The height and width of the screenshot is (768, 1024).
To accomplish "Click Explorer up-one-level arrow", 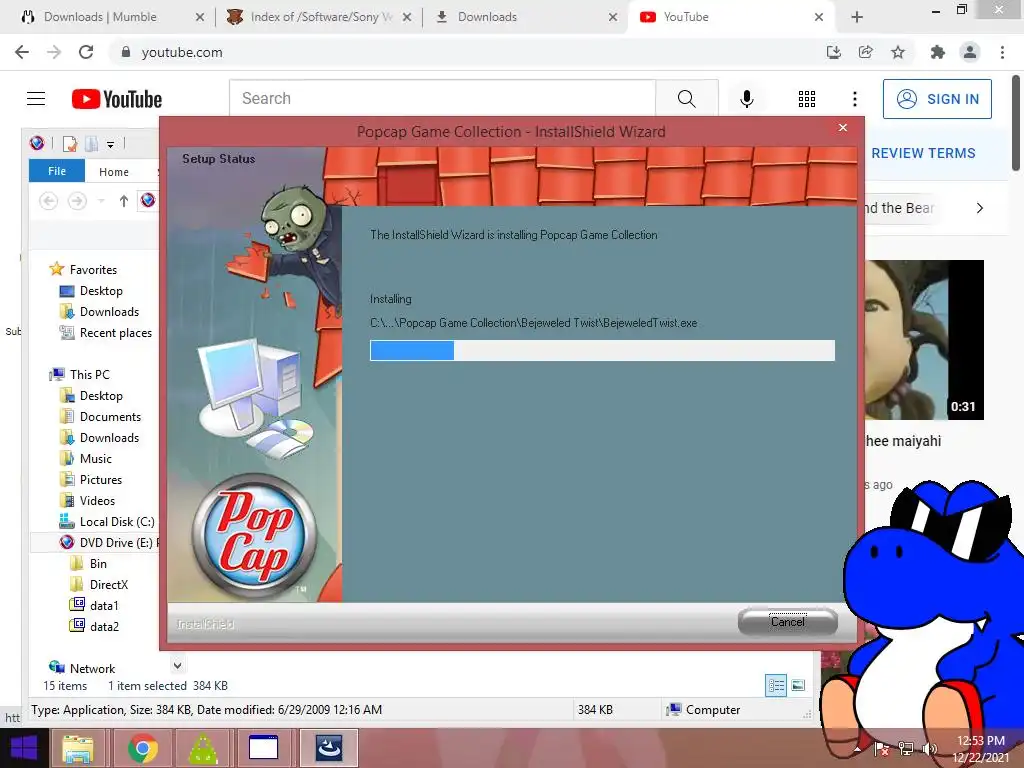I will (123, 201).
